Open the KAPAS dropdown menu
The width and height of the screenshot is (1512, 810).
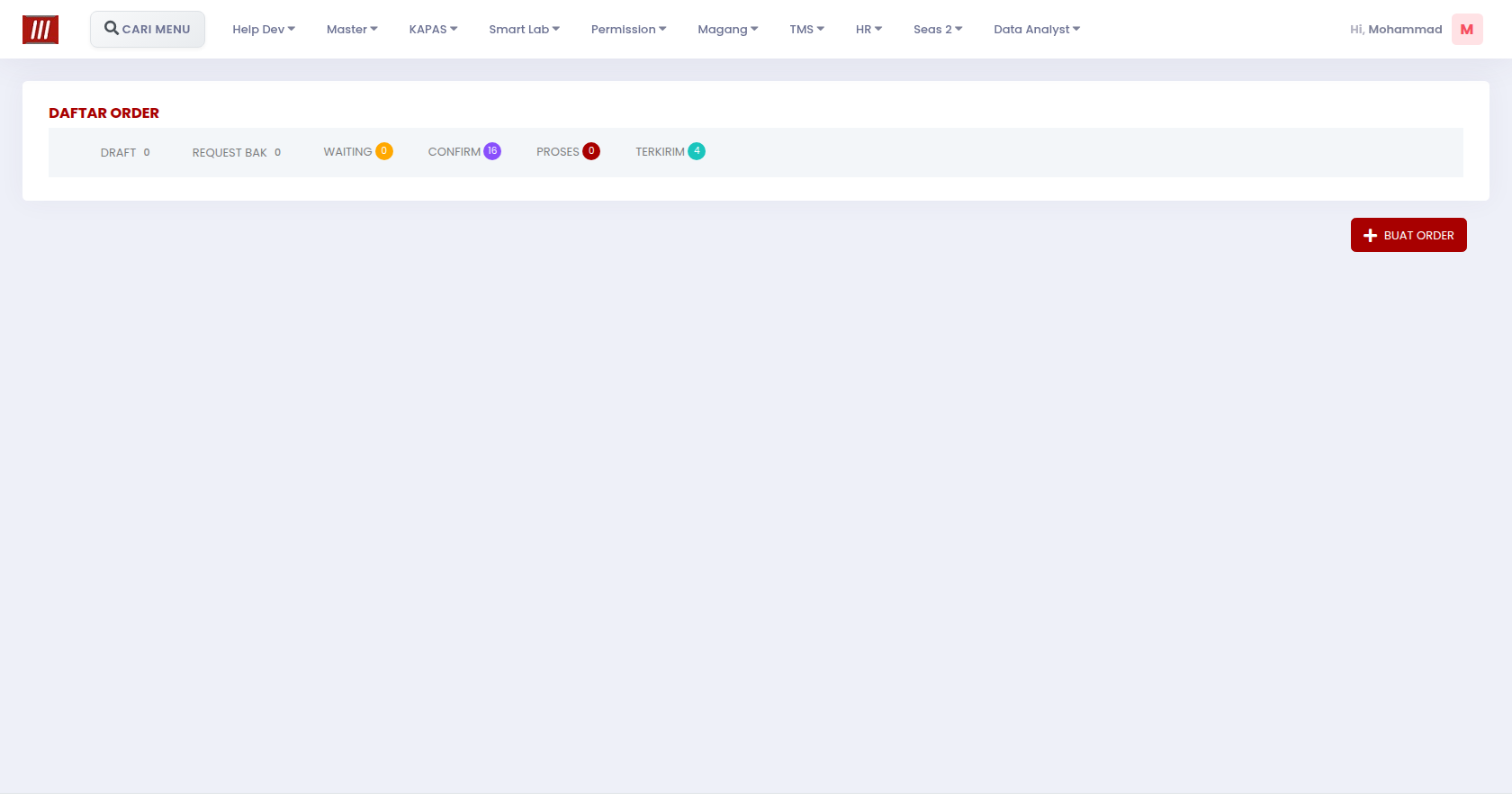click(x=433, y=30)
